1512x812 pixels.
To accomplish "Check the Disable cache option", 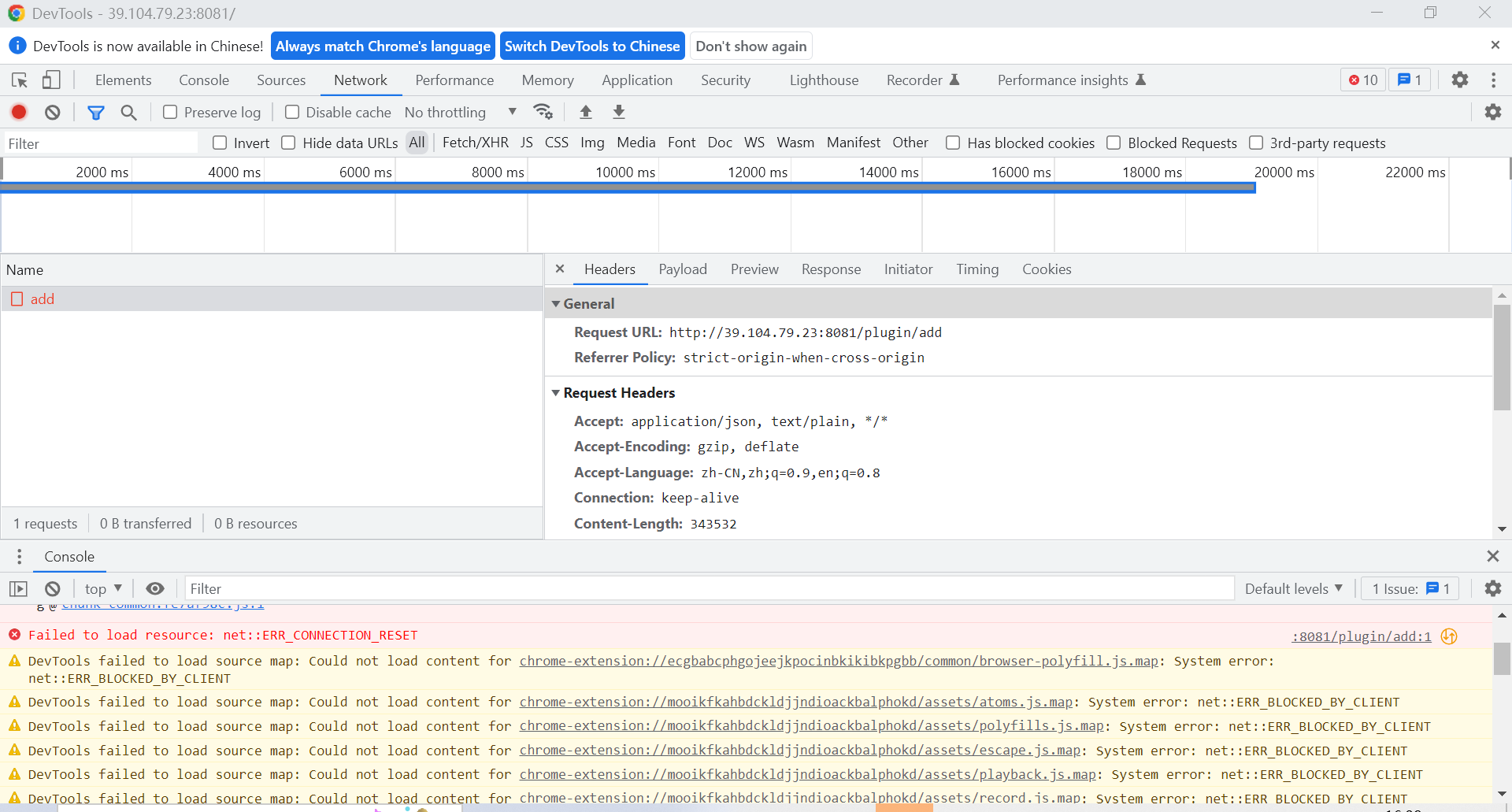I will 291,112.
